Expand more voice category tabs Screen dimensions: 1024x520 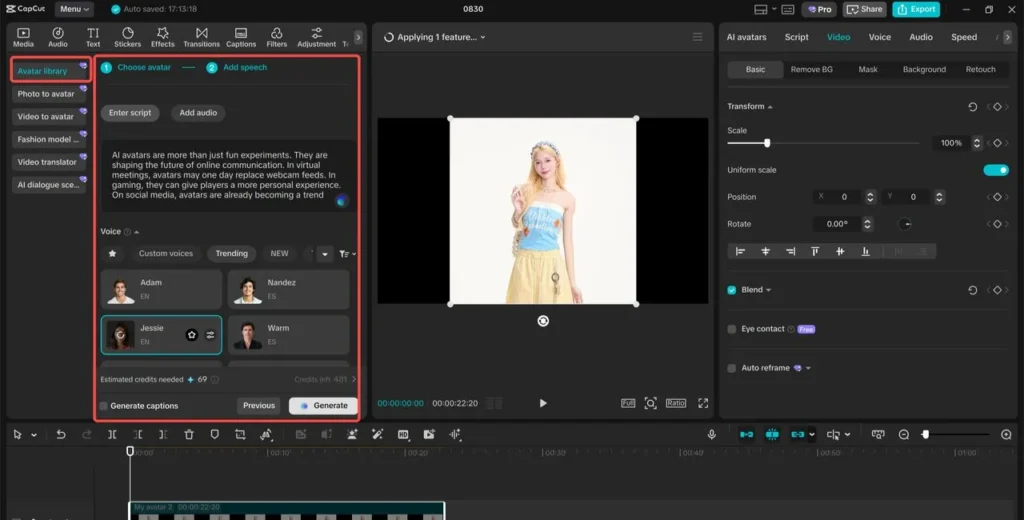[325, 254]
